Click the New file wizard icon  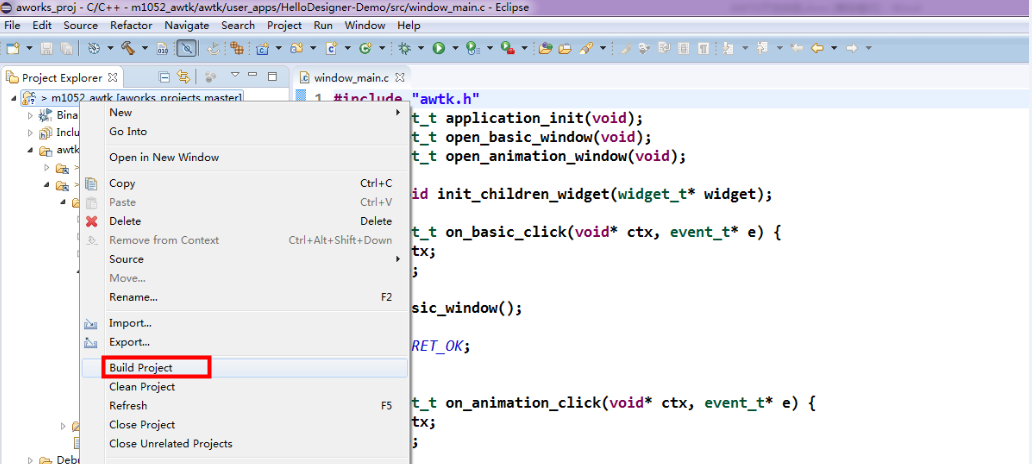coord(13,47)
